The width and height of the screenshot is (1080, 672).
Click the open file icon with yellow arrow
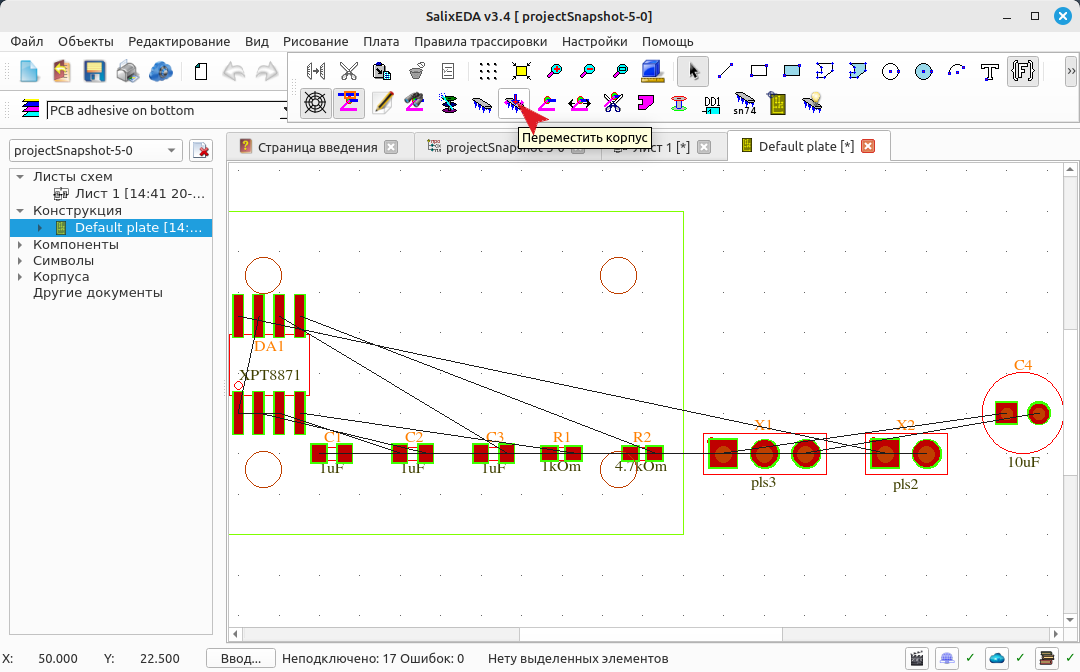62,72
